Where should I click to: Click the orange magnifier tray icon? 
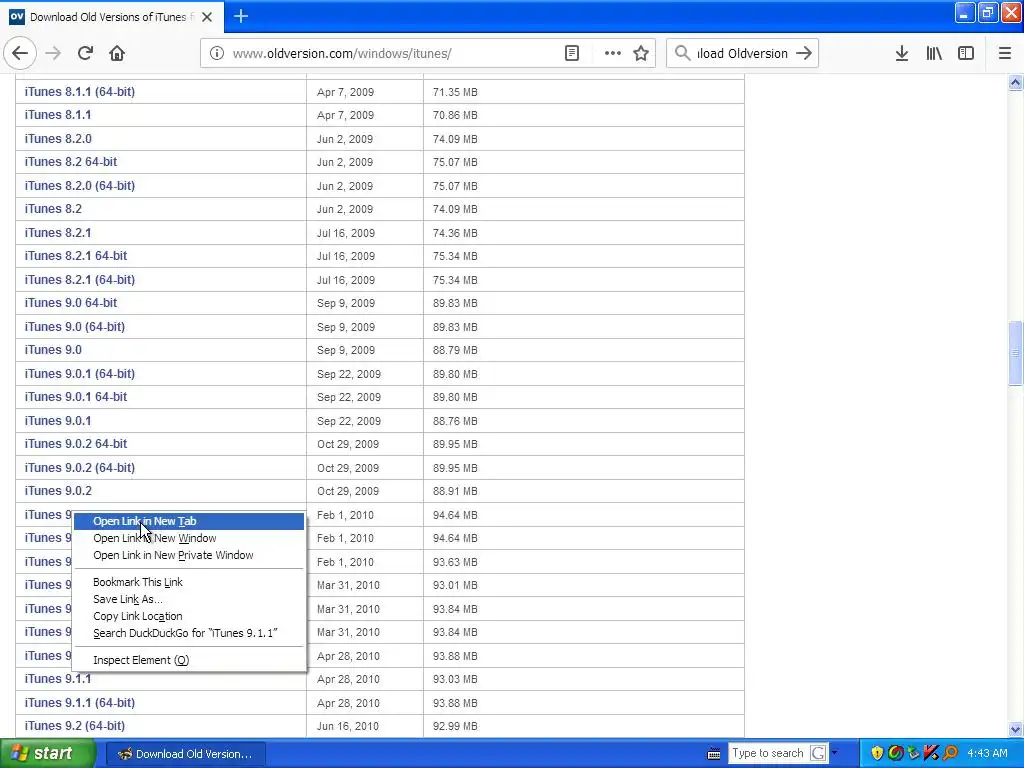pos(949,754)
